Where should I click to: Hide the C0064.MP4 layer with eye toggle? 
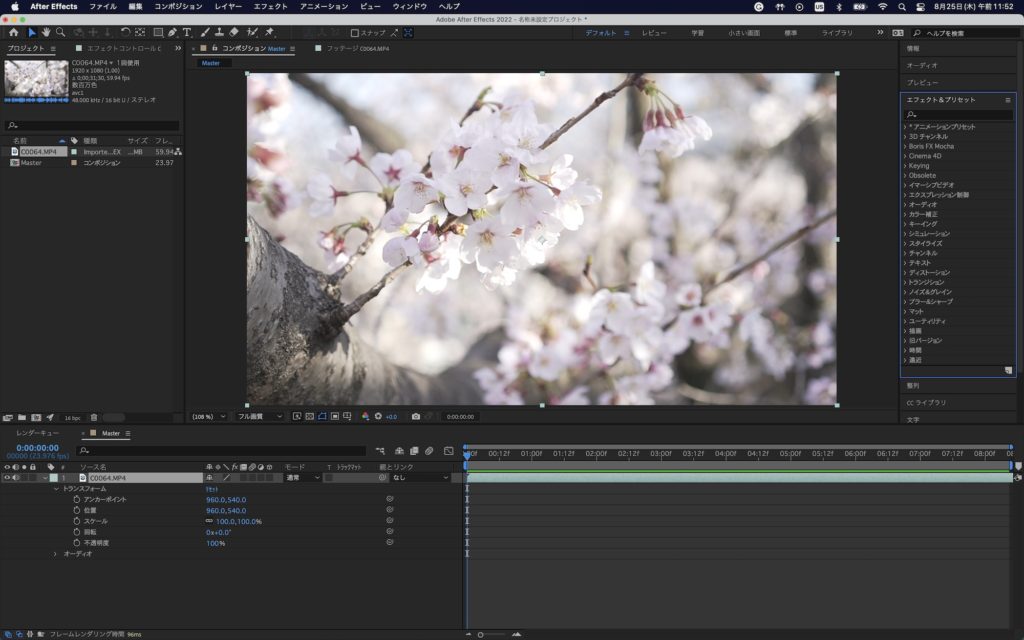(x=7, y=478)
